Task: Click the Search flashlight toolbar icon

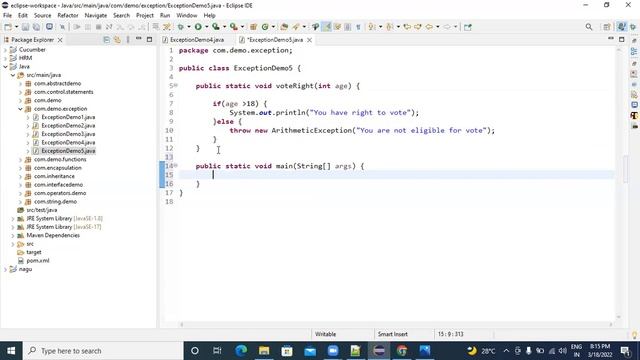Action: (296, 27)
